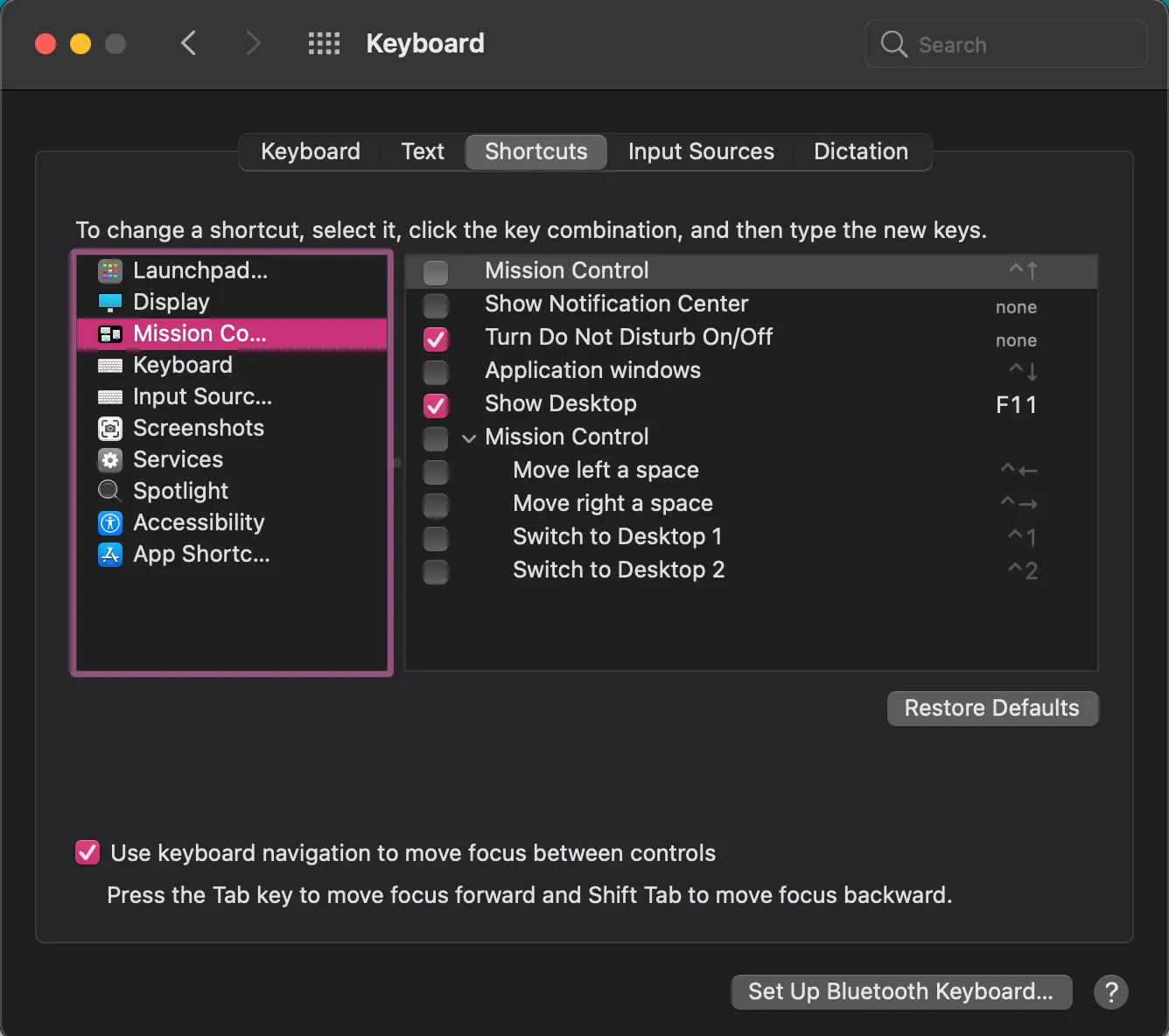Open help with question mark button
The height and width of the screenshot is (1036, 1169).
[x=1111, y=992]
